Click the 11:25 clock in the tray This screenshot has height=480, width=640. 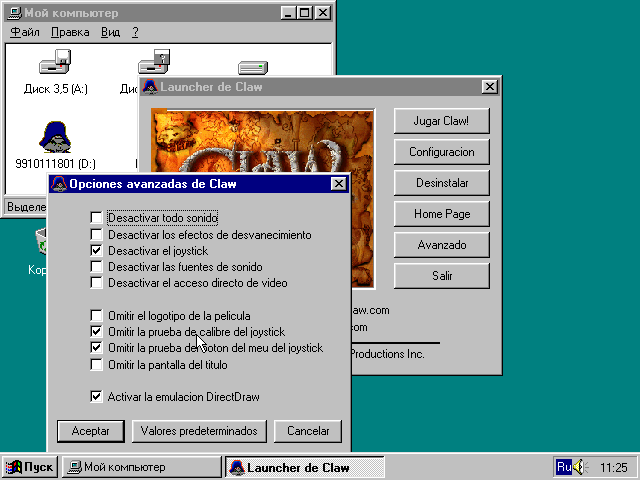613,467
